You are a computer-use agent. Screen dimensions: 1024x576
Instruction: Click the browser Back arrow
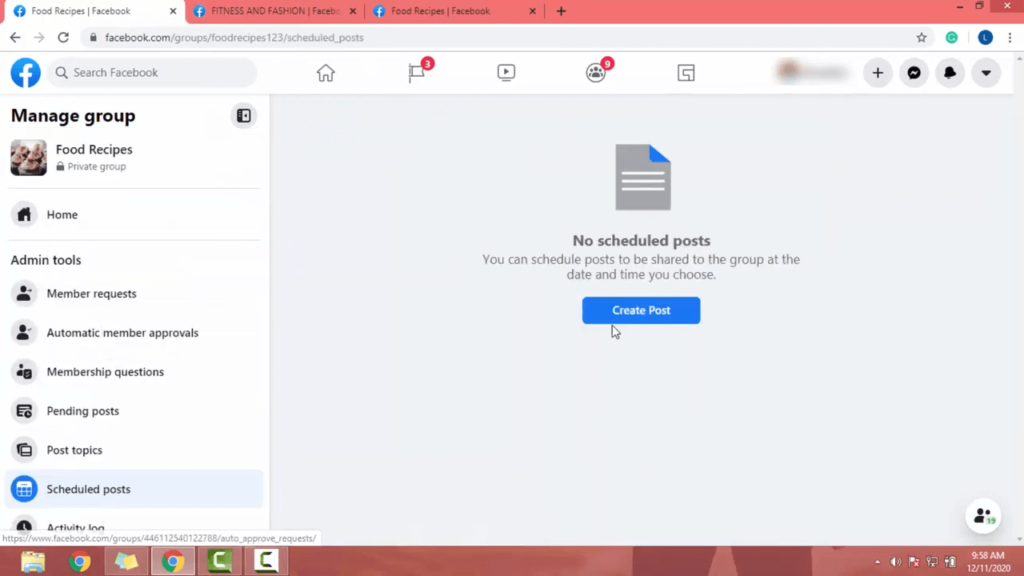(15, 38)
